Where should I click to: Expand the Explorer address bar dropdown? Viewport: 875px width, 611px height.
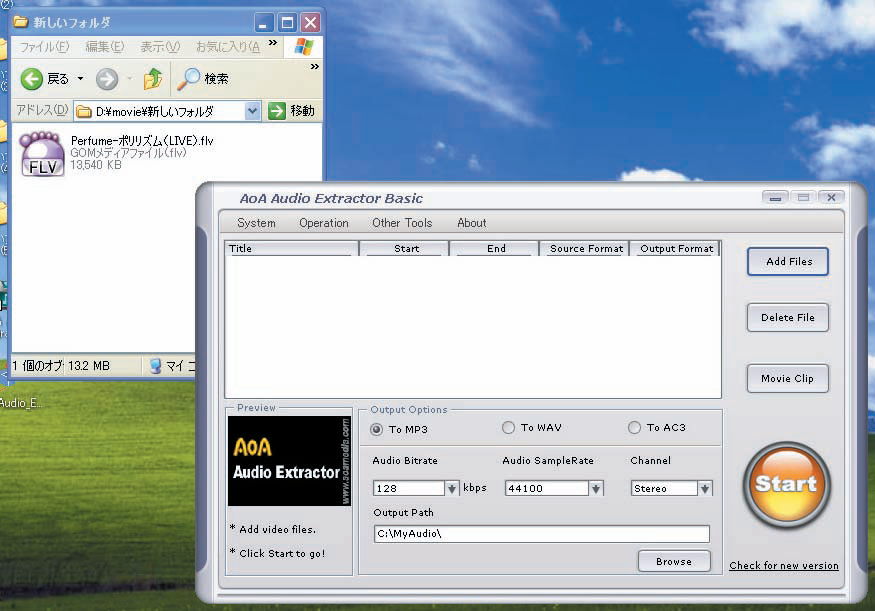[x=252, y=111]
